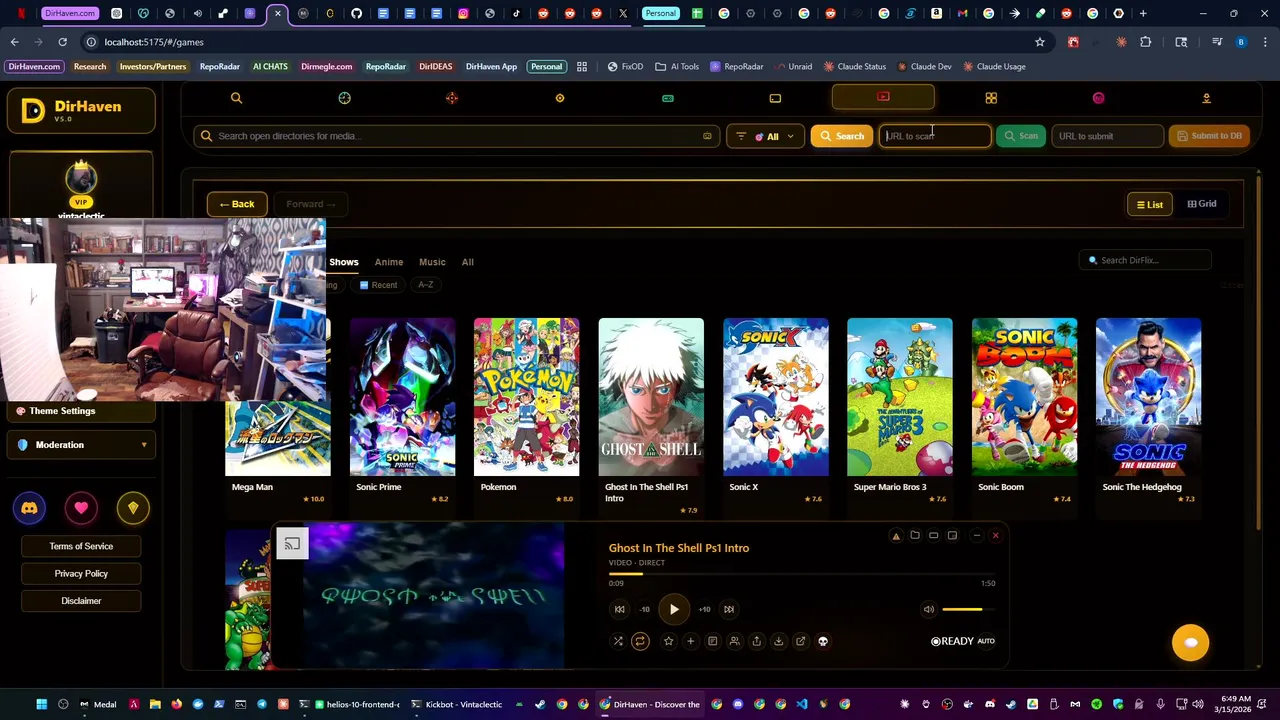This screenshot has width=1280, height=720.
Task: Click the small icon inside media search bar
Action: coord(707,136)
